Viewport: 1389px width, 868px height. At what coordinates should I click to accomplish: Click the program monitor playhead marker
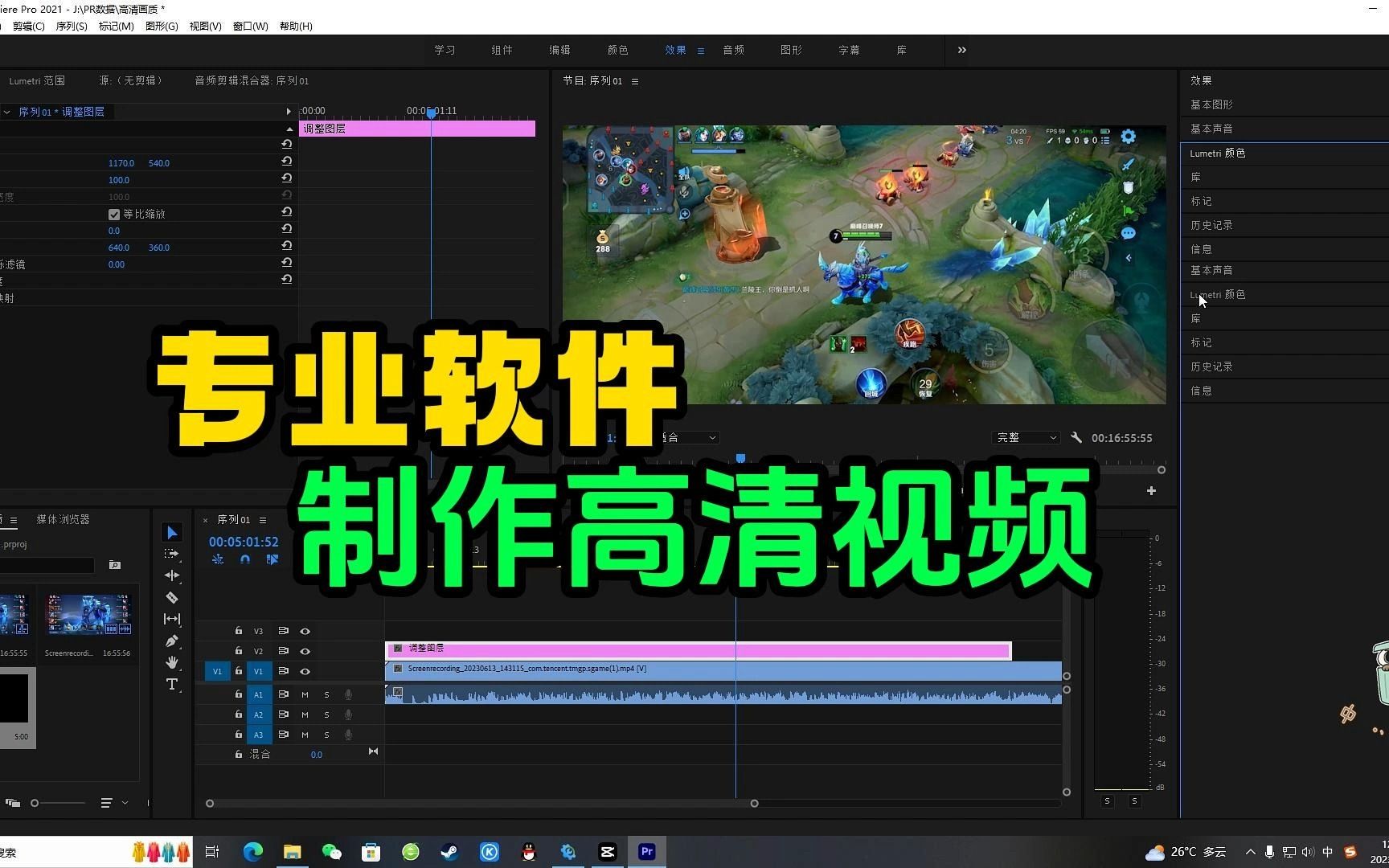tap(740, 458)
